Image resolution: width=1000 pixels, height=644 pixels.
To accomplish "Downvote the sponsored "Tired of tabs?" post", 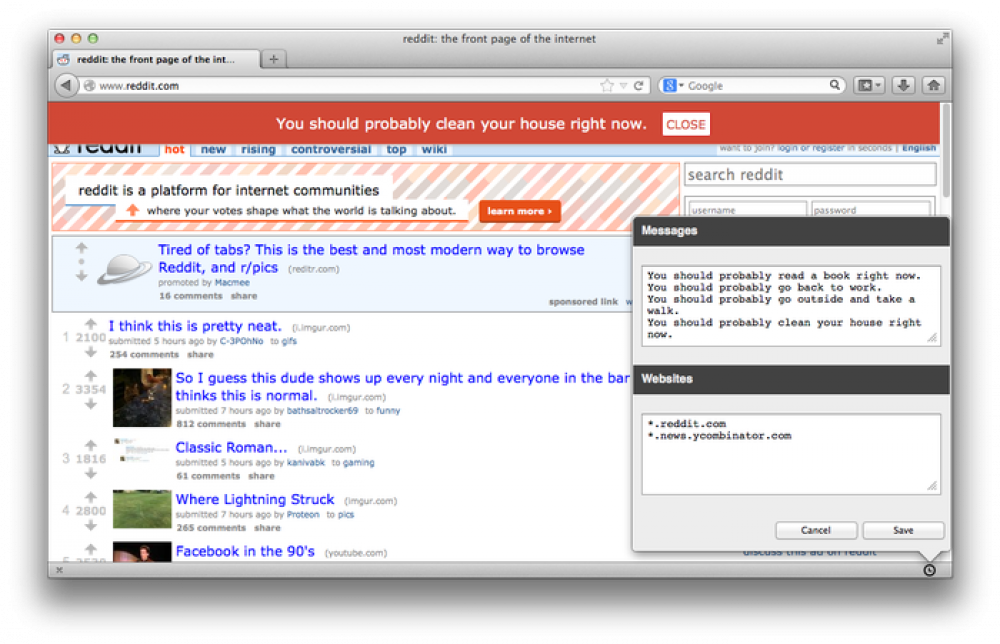I will point(81,275).
